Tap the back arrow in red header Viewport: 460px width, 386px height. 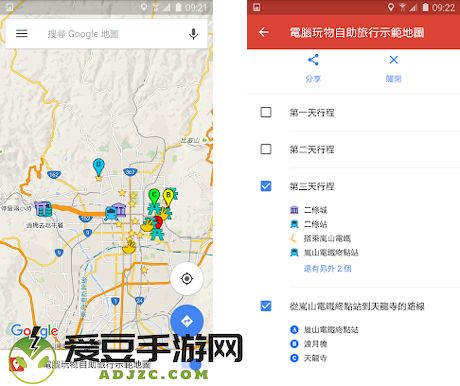tap(264, 32)
